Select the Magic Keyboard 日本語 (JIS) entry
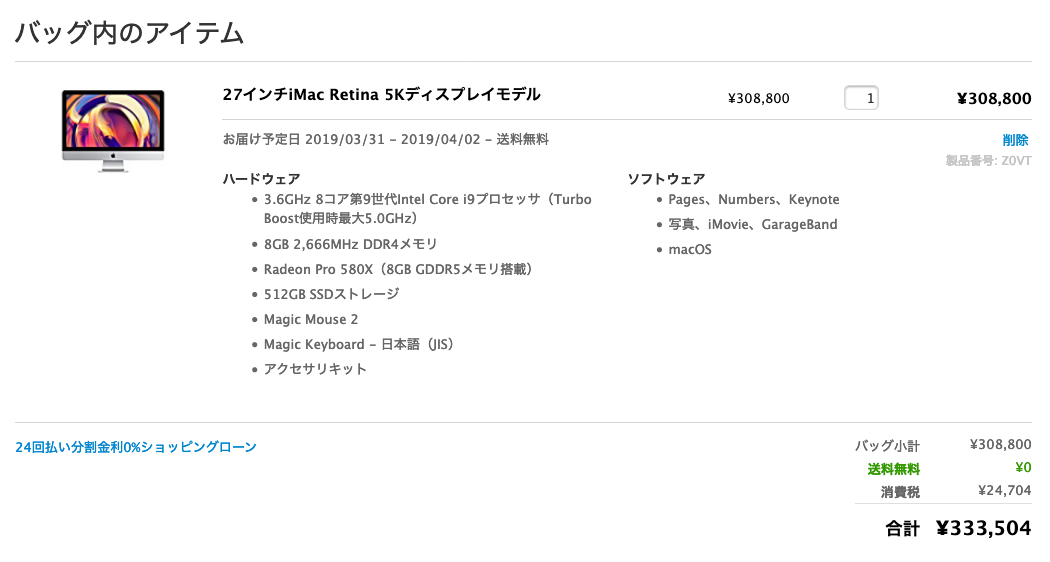1050x562 pixels. (359, 344)
